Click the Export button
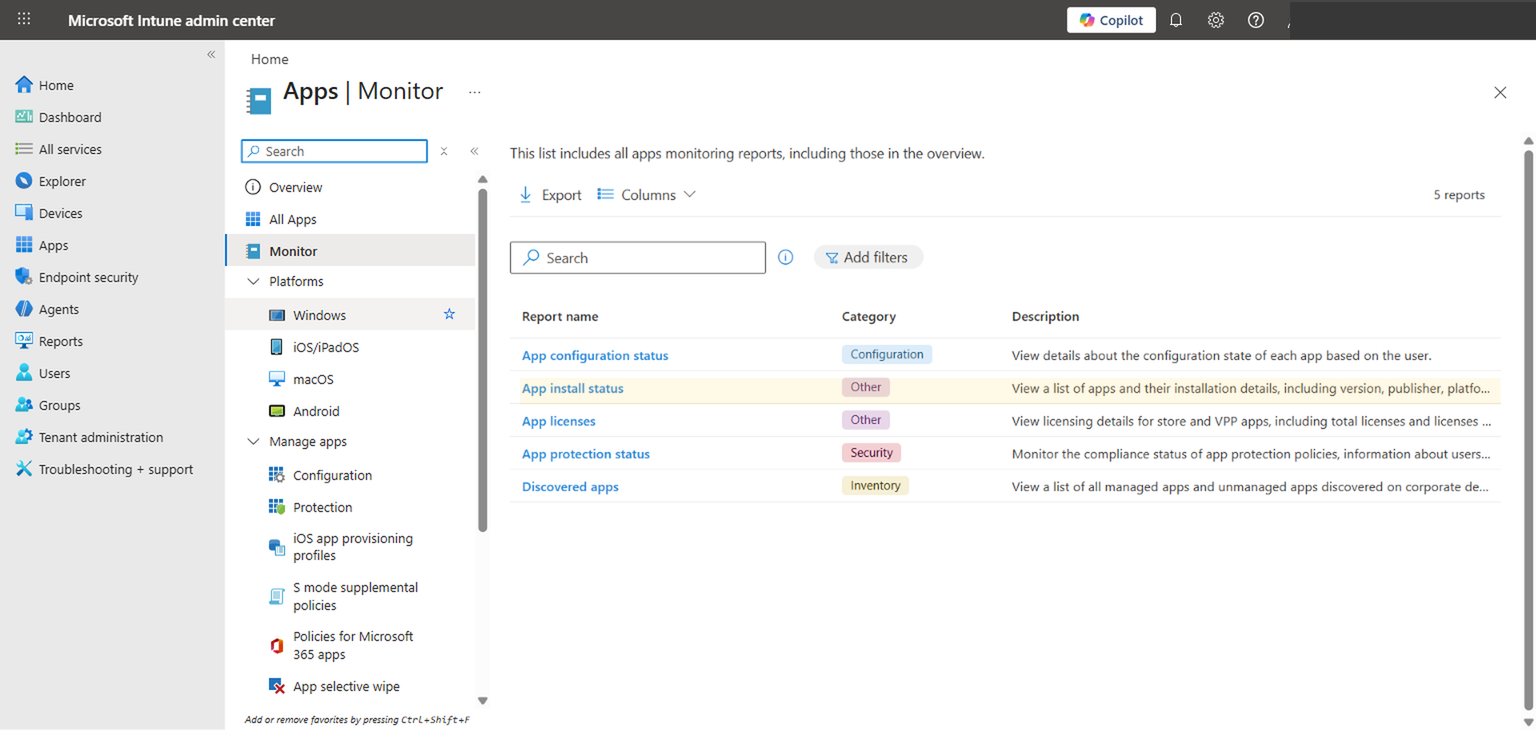The image size is (1536, 730). (x=549, y=194)
